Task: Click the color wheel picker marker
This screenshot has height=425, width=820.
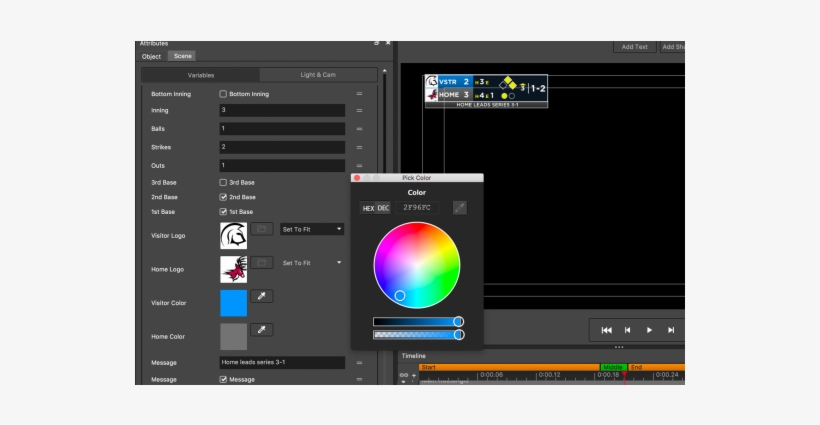Action: (x=400, y=296)
